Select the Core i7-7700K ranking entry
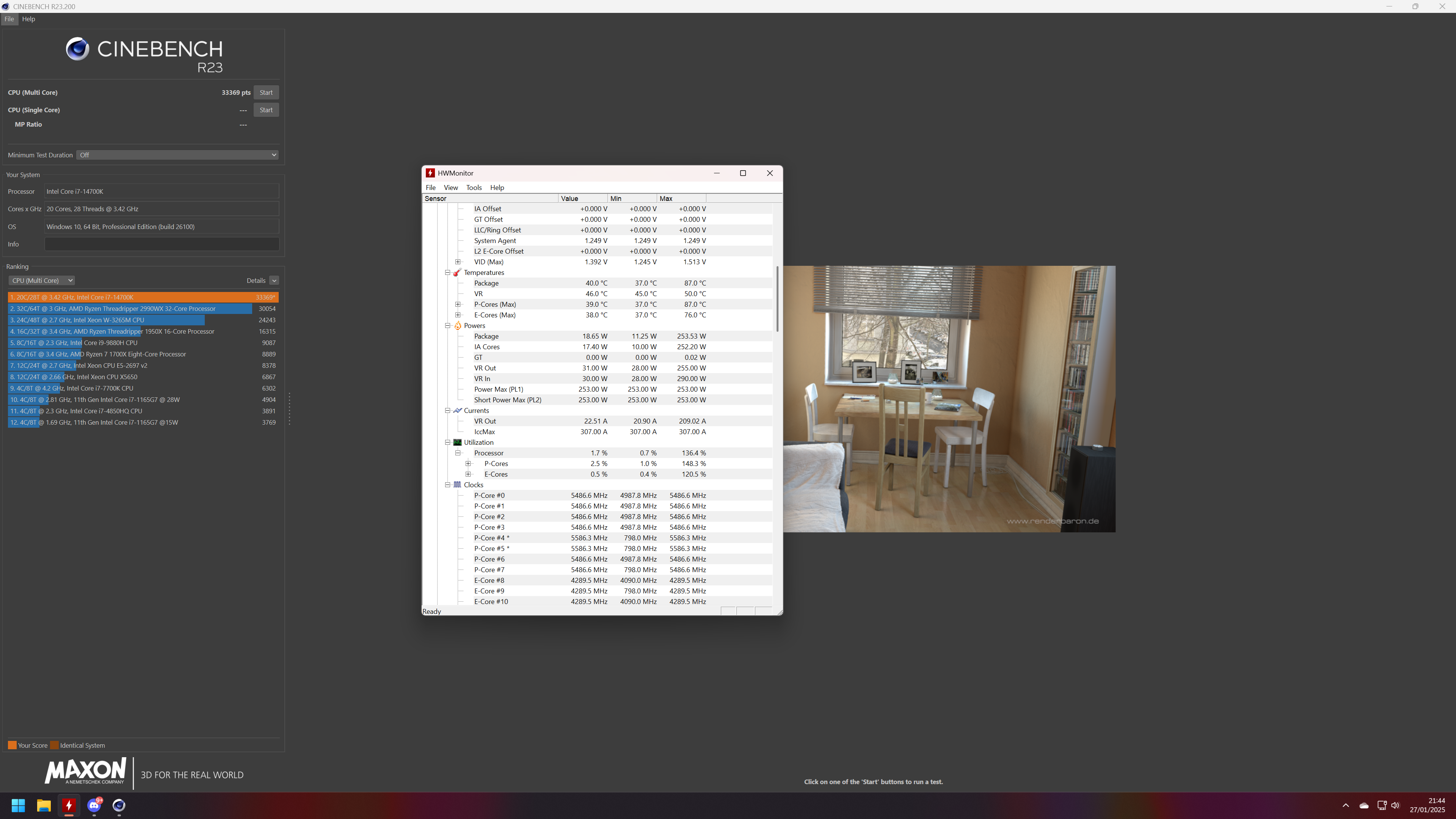1456x819 pixels. tap(143, 388)
